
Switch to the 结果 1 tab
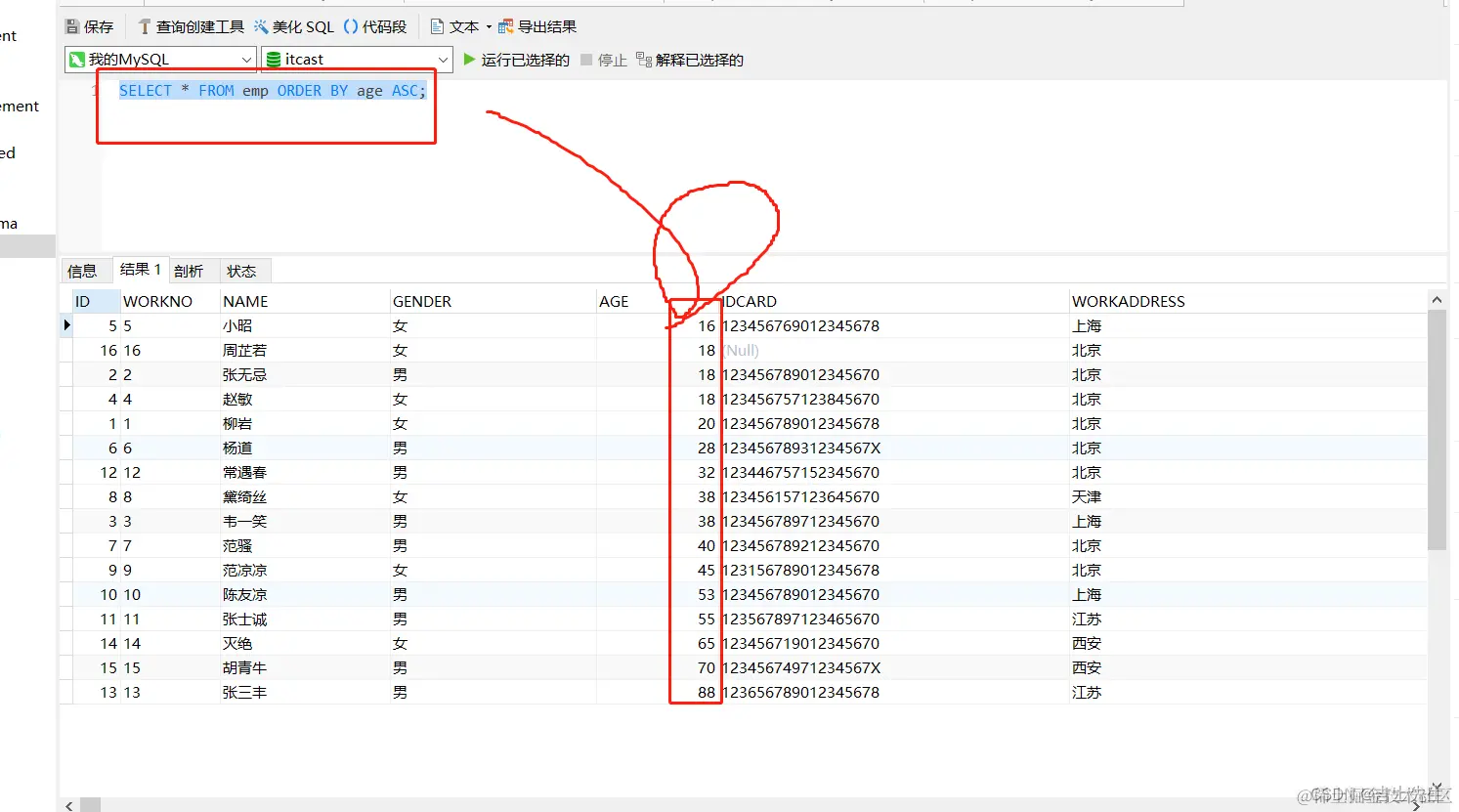tap(140, 270)
